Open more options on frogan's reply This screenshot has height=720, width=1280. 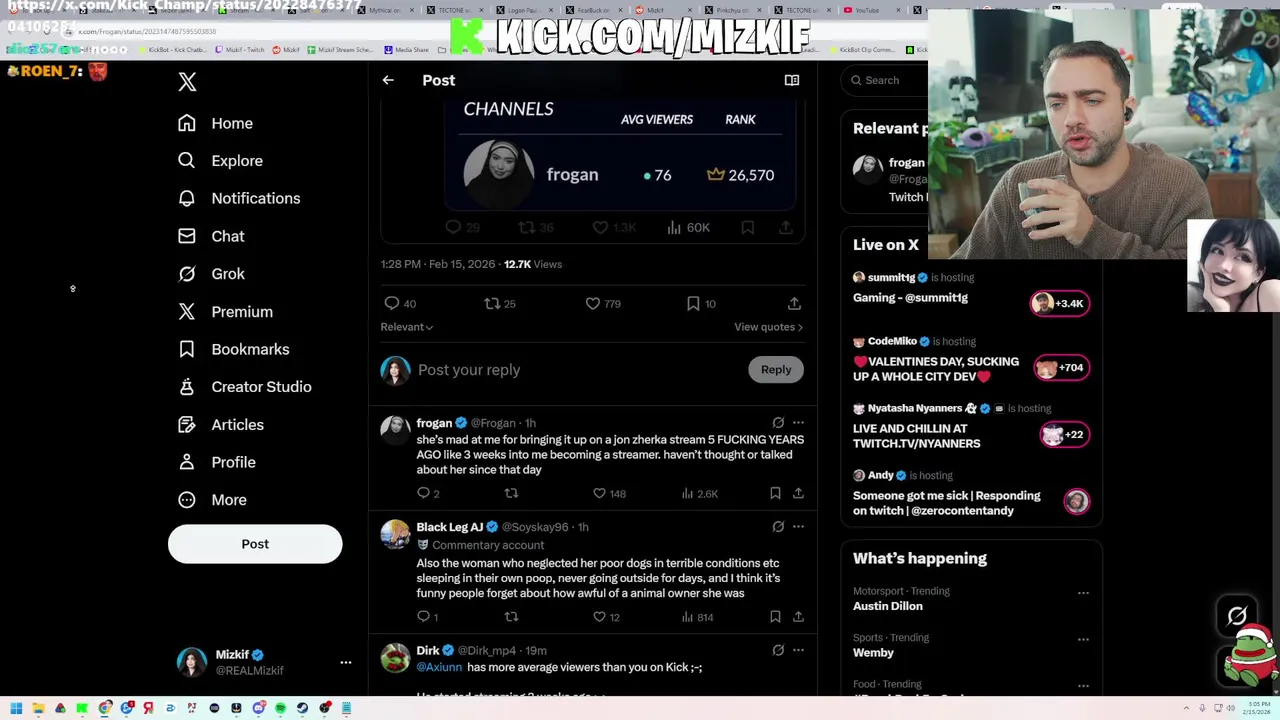point(798,423)
